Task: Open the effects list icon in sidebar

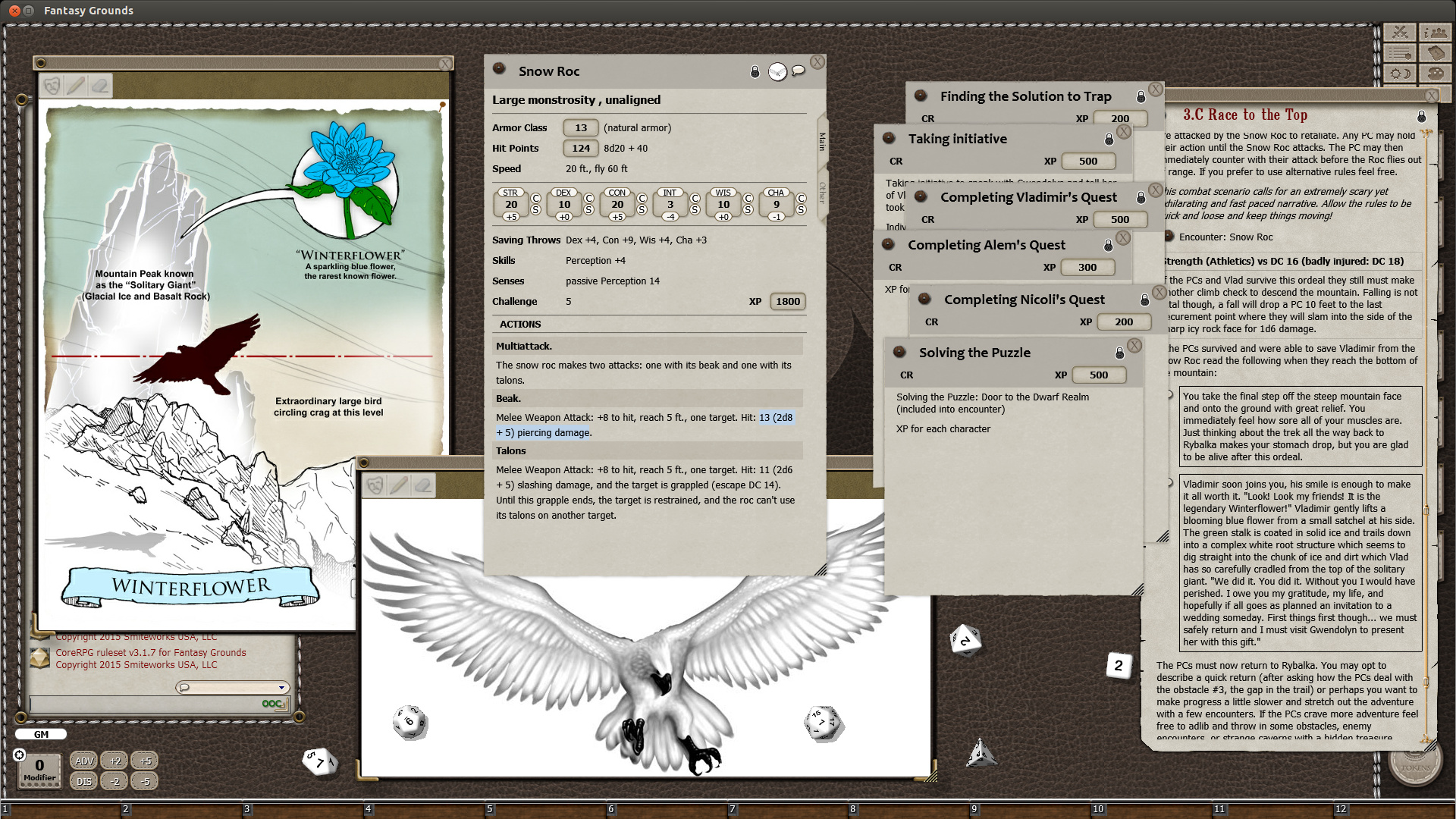Action: point(1400,52)
